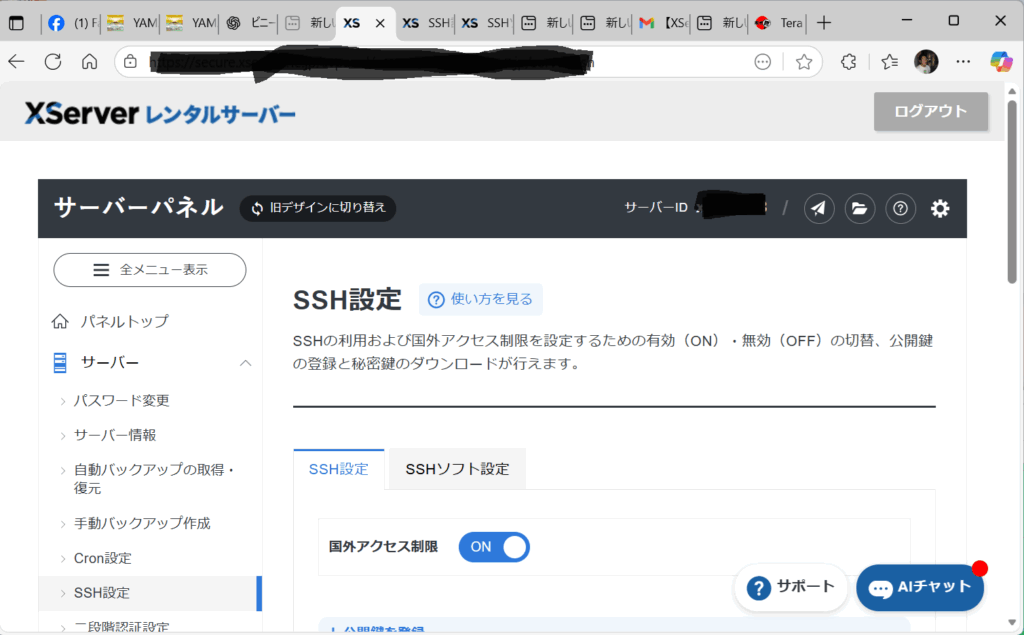Expand 全メニュー表示 menu
The width and height of the screenshot is (1024, 635).
[x=150, y=270]
